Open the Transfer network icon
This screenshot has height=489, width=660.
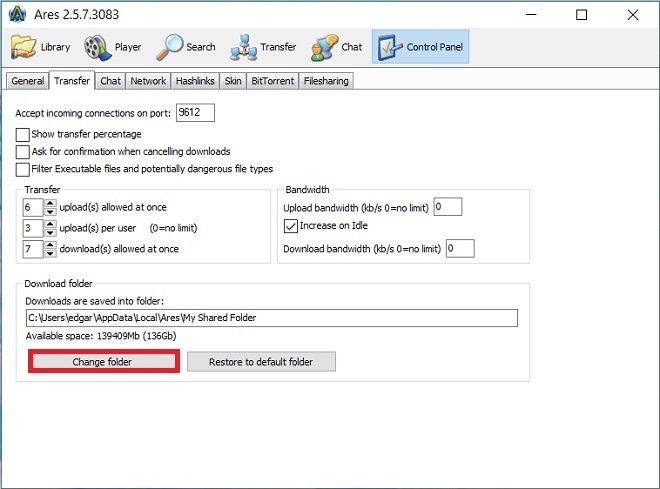click(243, 47)
